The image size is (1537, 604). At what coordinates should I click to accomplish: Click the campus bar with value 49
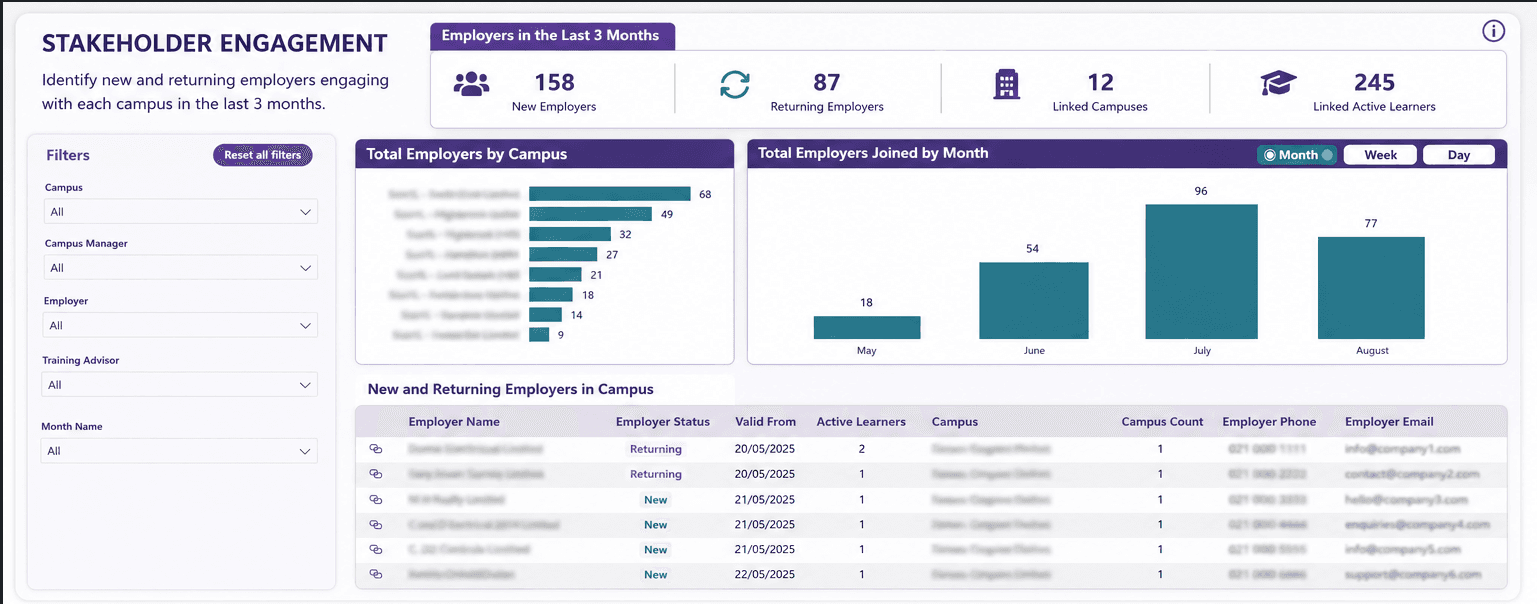(590, 214)
